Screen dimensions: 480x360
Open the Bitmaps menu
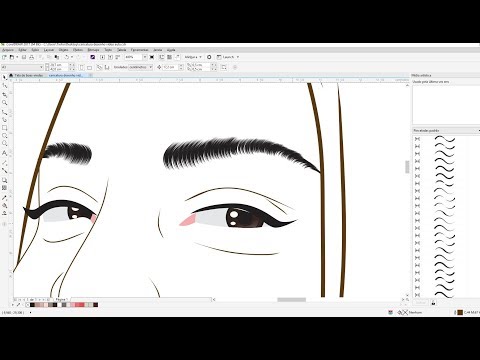click(x=93, y=50)
